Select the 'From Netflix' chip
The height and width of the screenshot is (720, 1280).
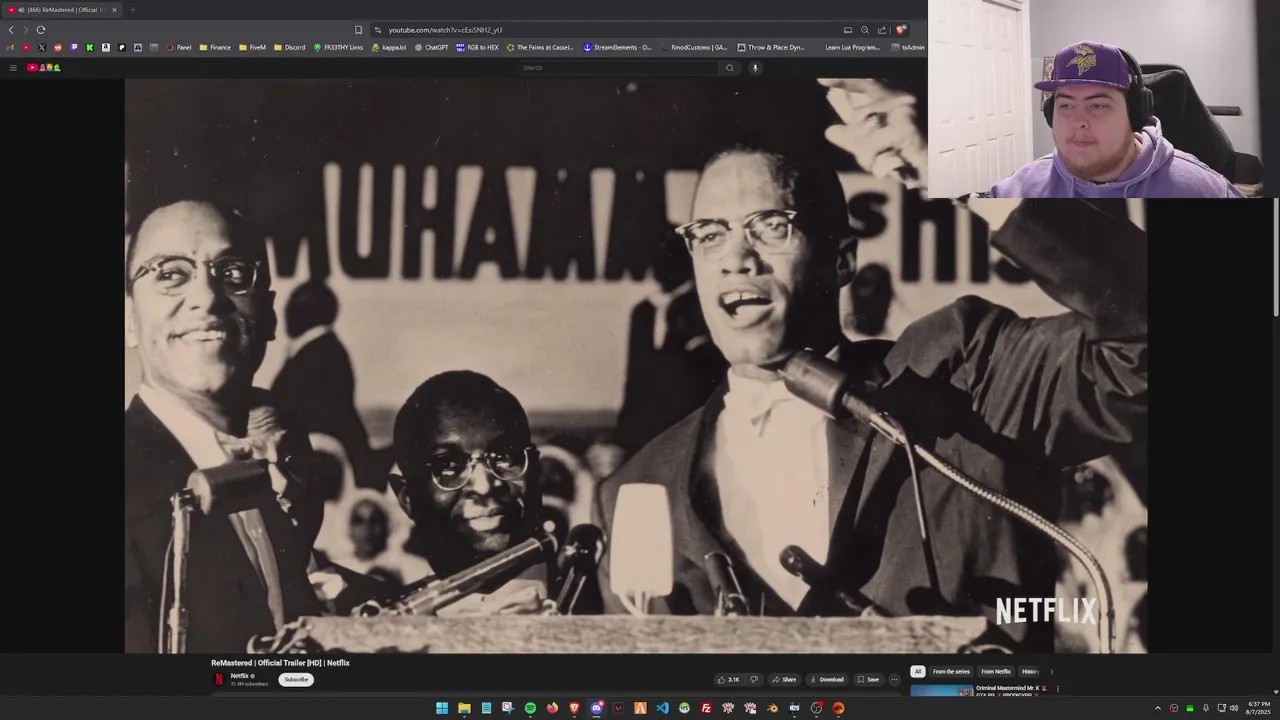[996, 672]
